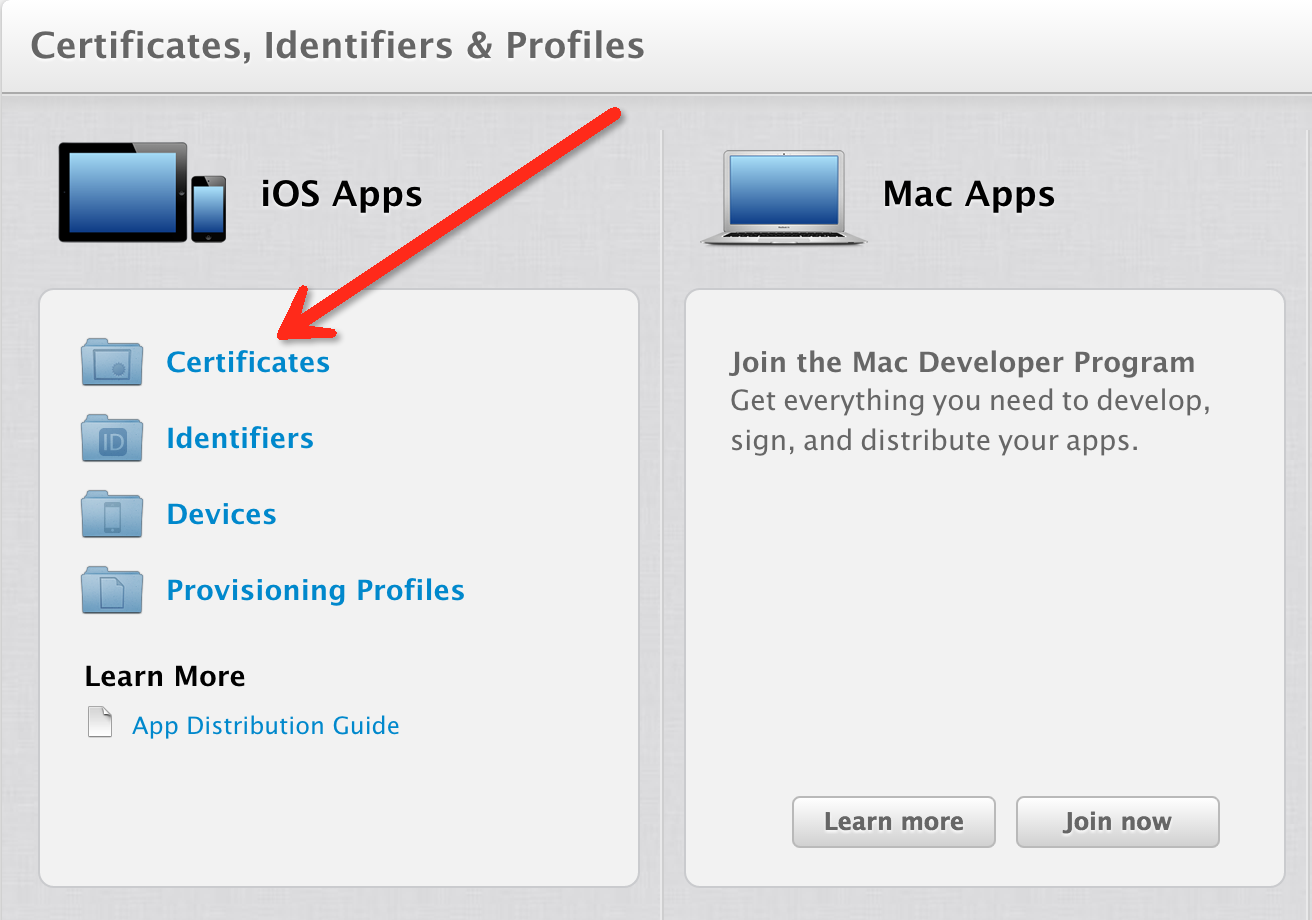Click the Certificates, Identifiers & Profiles page title
The height and width of the screenshot is (920, 1312).
(337, 45)
